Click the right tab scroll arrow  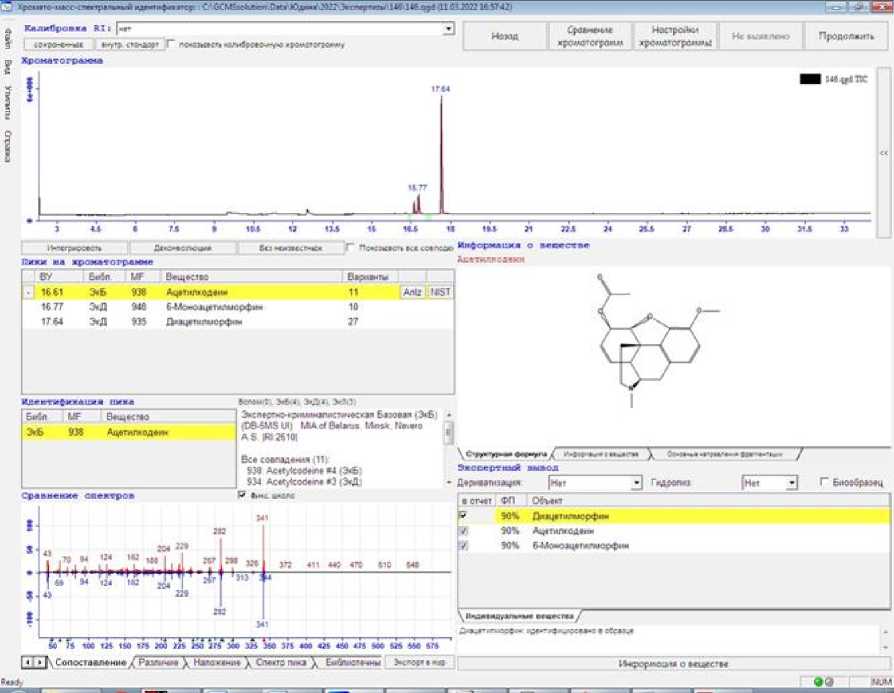tap(39, 662)
